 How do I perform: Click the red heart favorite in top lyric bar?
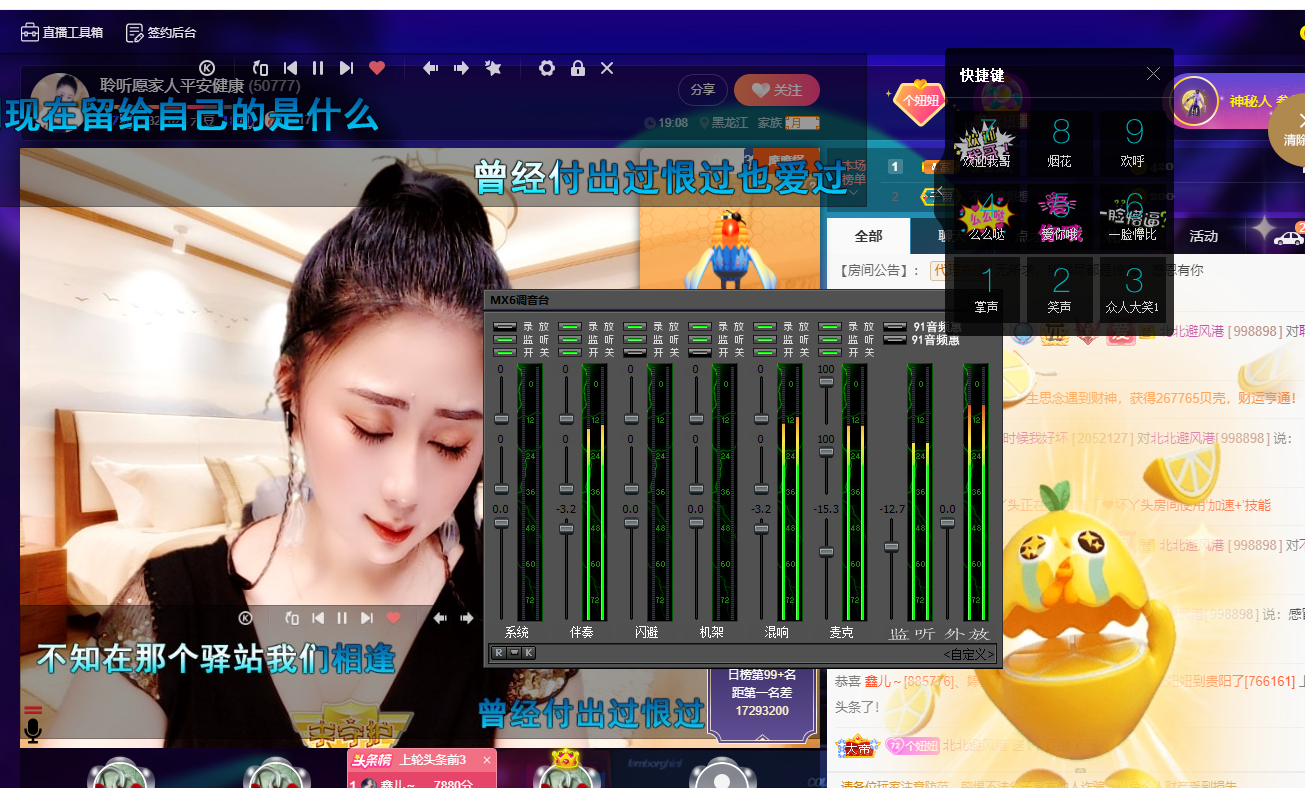377,68
